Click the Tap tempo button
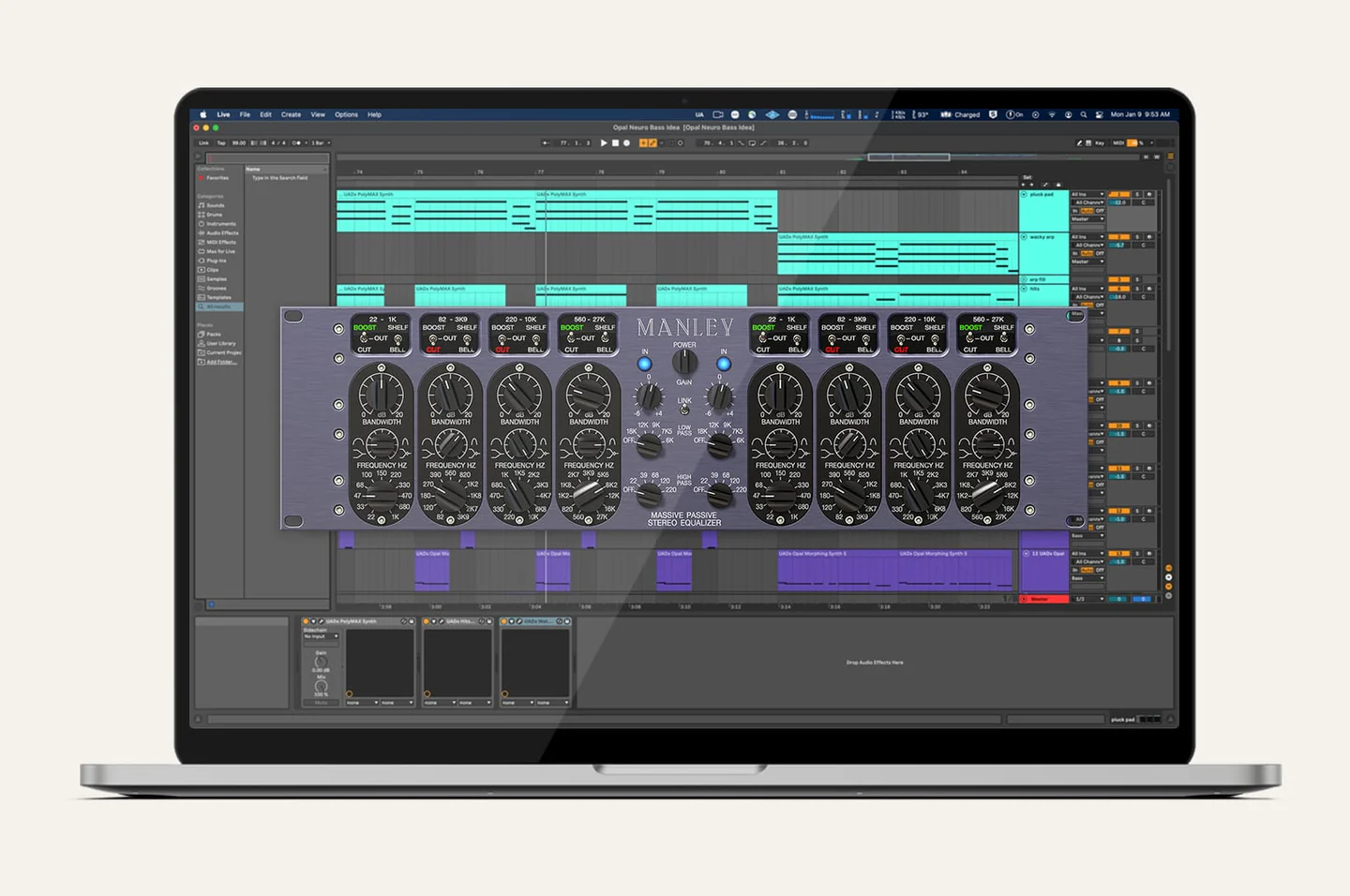 click(x=221, y=143)
